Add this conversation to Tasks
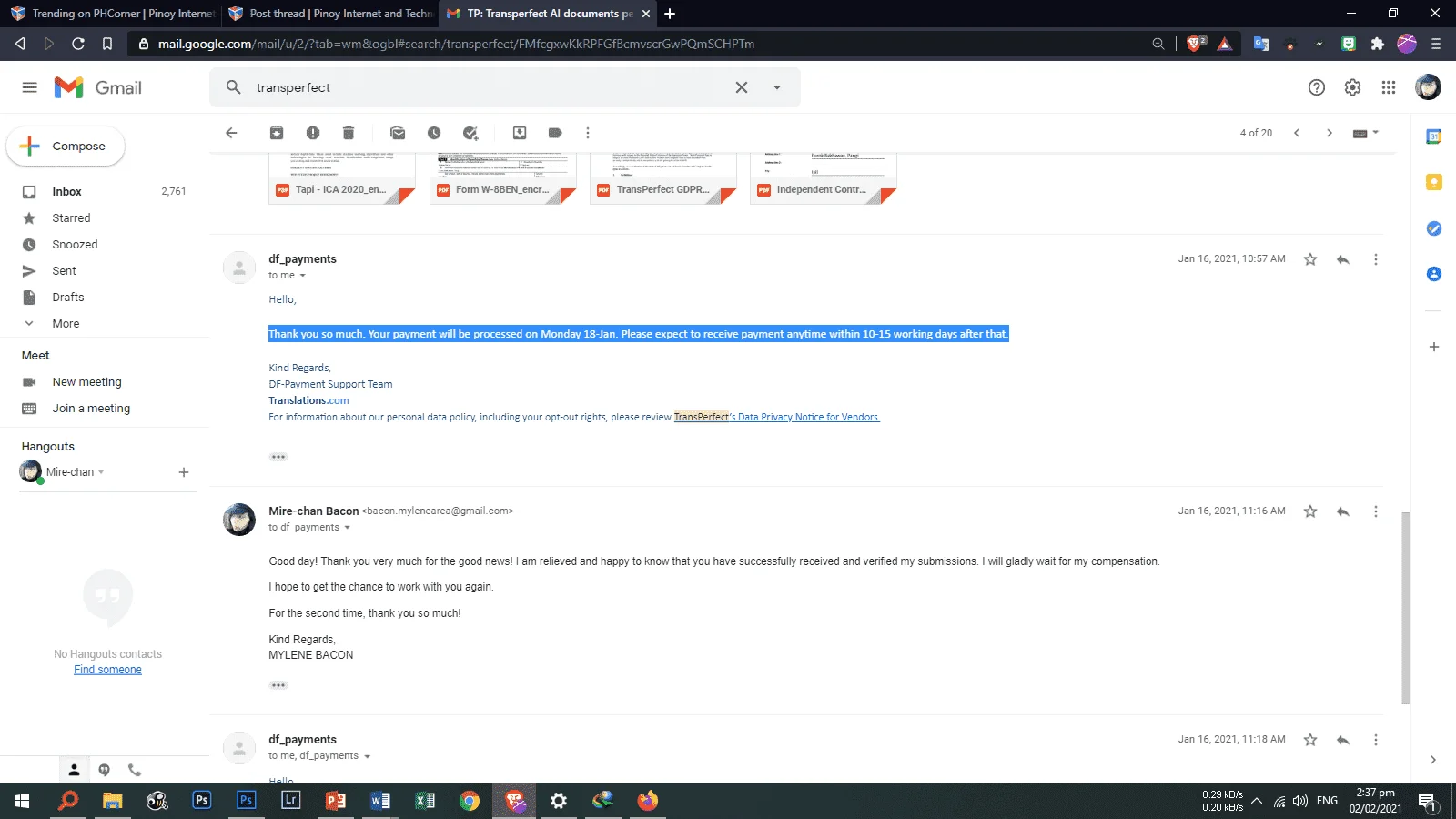The image size is (1456, 819). (x=470, y=133)
